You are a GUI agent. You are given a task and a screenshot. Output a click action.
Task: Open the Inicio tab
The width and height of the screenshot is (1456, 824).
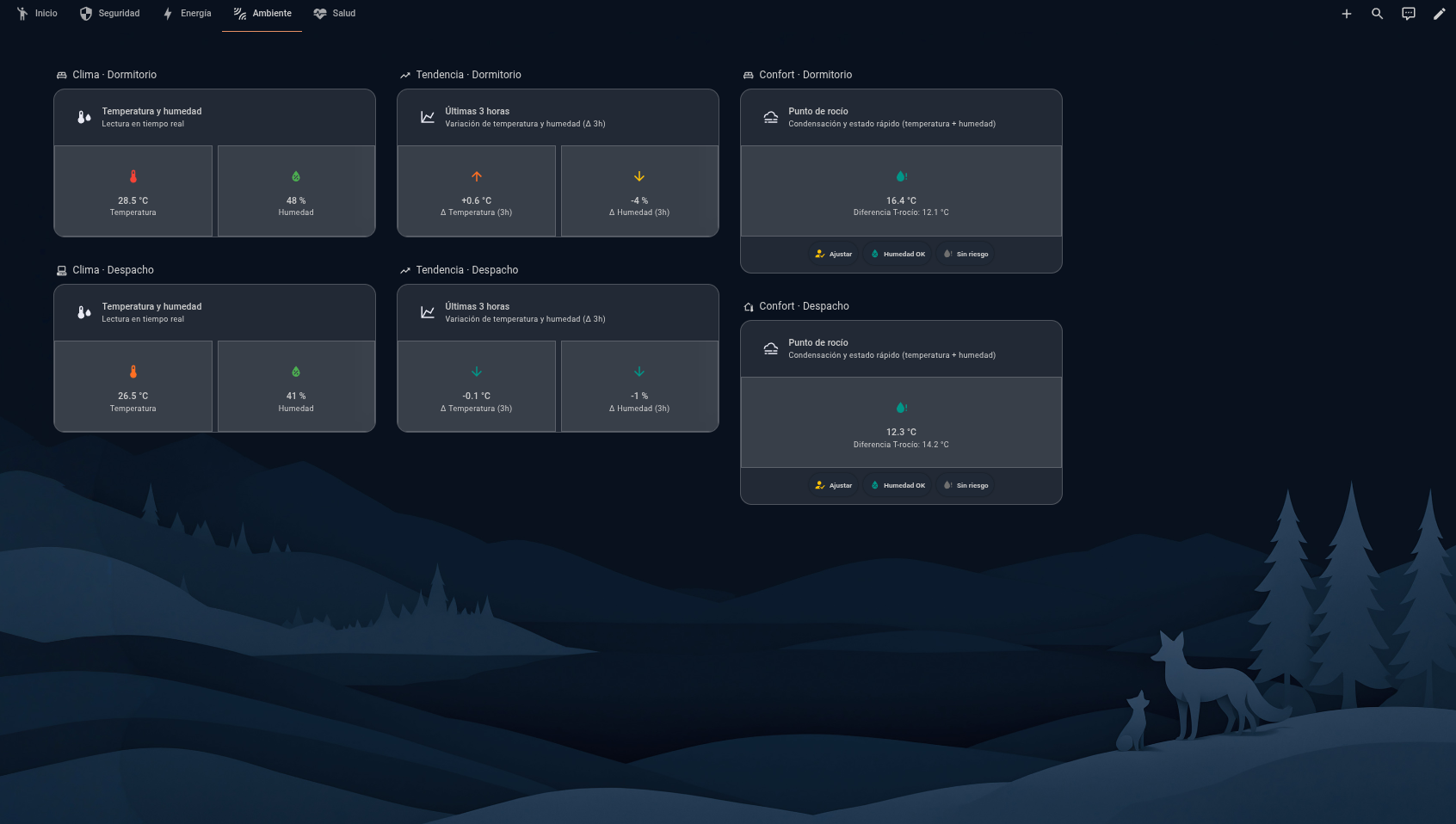[37, 14]
